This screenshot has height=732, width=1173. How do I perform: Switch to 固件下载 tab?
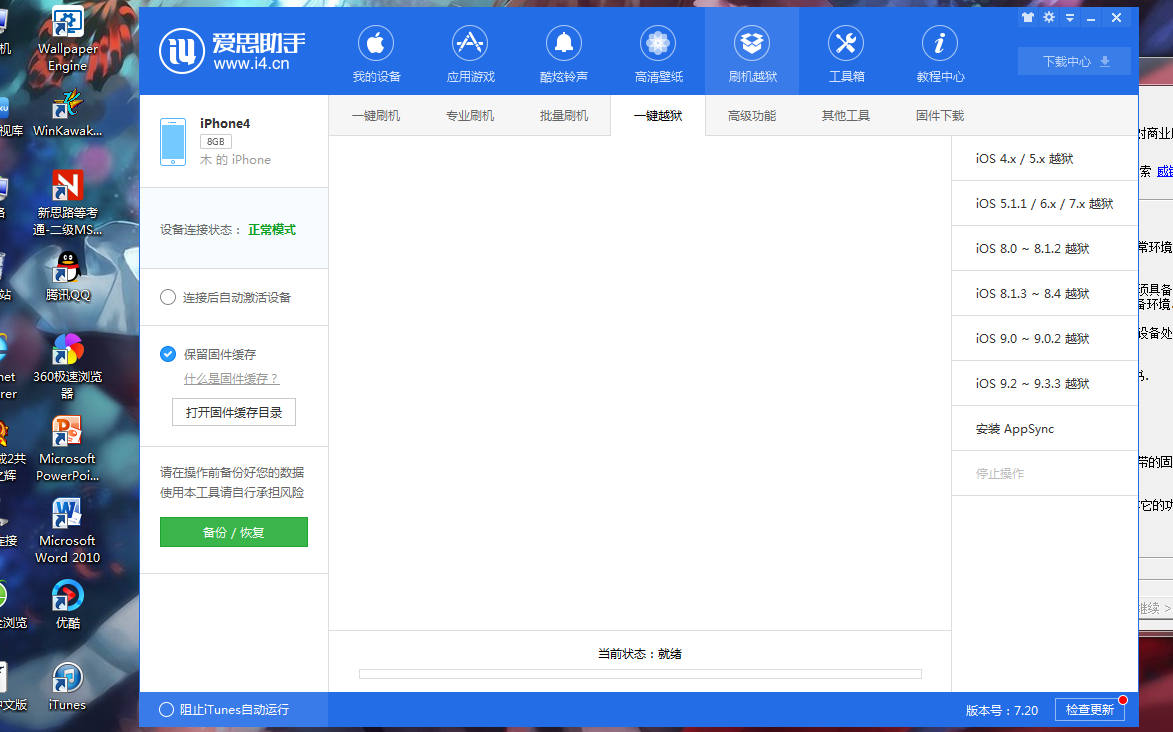click(940, 116)
